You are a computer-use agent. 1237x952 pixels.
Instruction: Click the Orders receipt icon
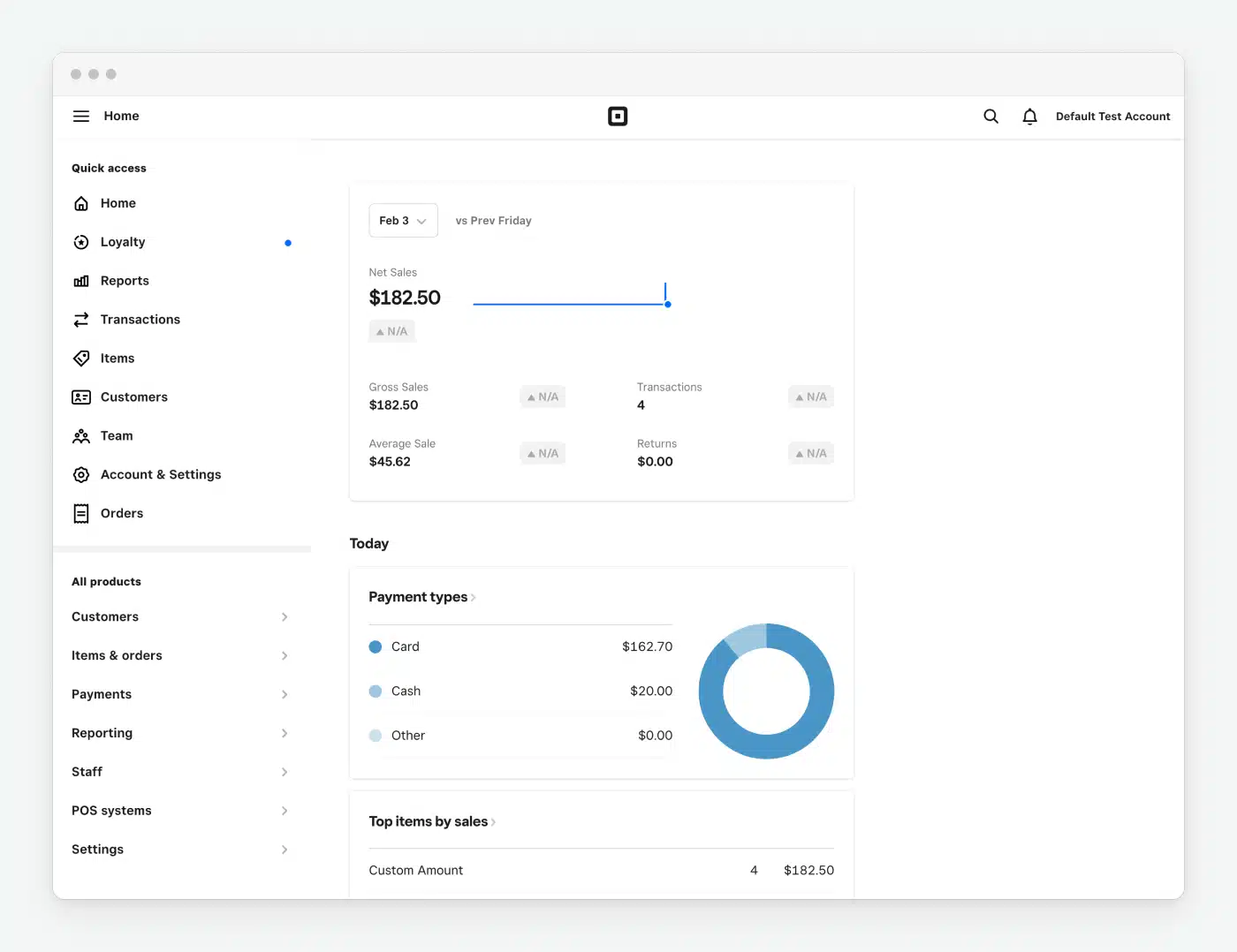pyautogui.click(x=81, y=513)
